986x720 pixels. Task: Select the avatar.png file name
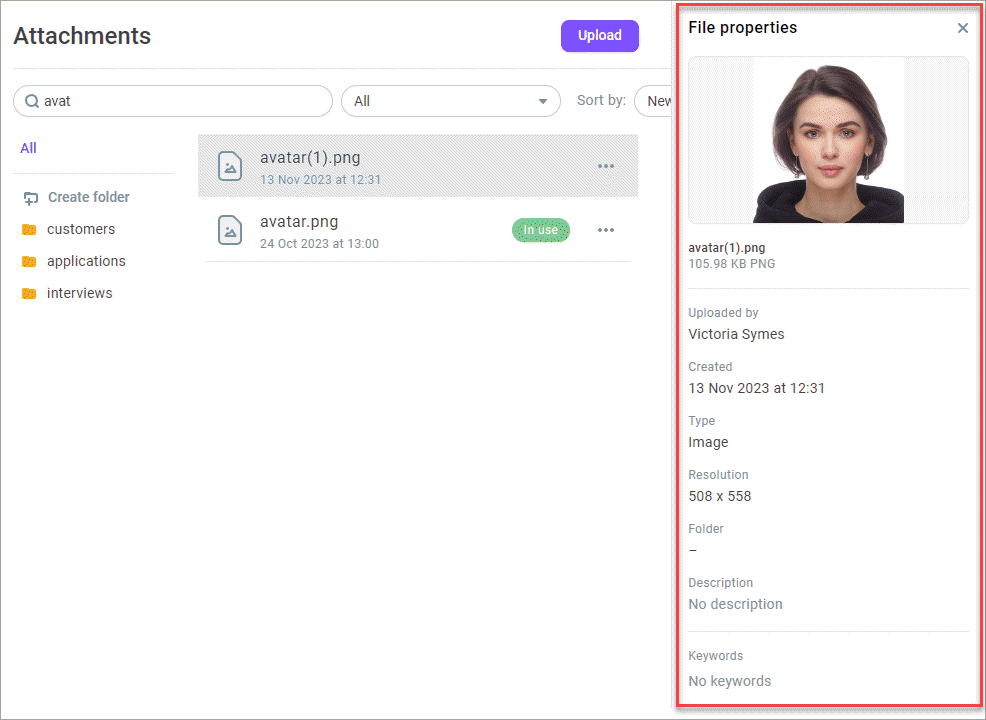[x=299, y=222]
